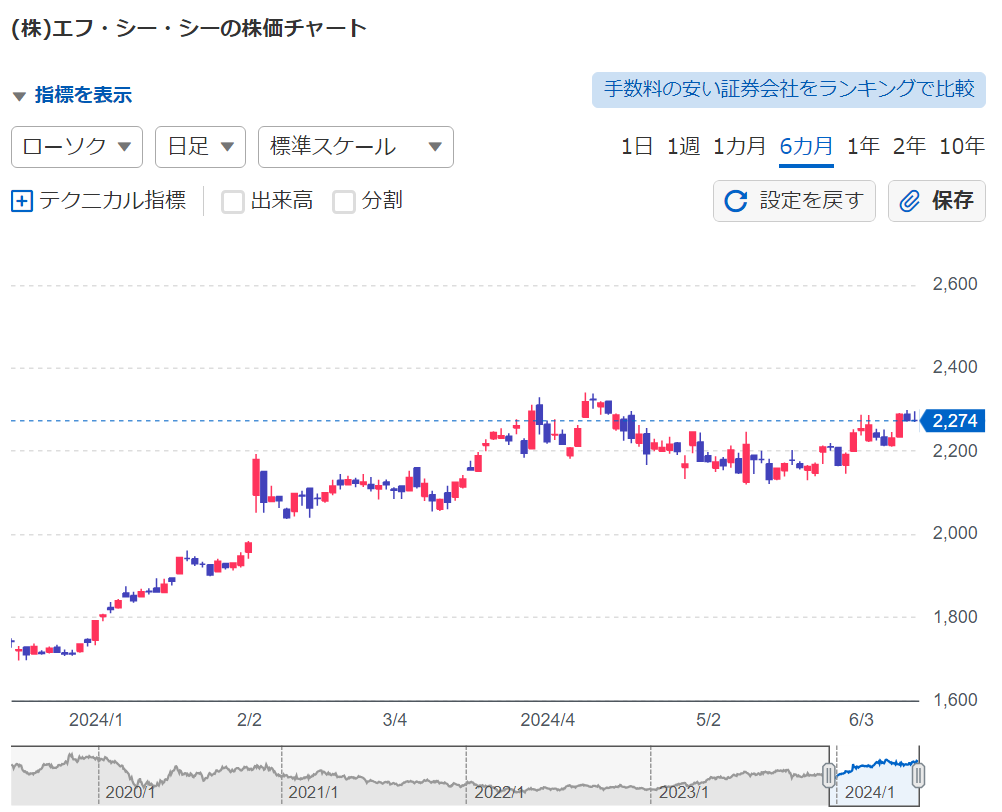Click the 2023/1 marker in the navigator
The height and width of the screenshot is (812, 1002).
click(684, 792)
